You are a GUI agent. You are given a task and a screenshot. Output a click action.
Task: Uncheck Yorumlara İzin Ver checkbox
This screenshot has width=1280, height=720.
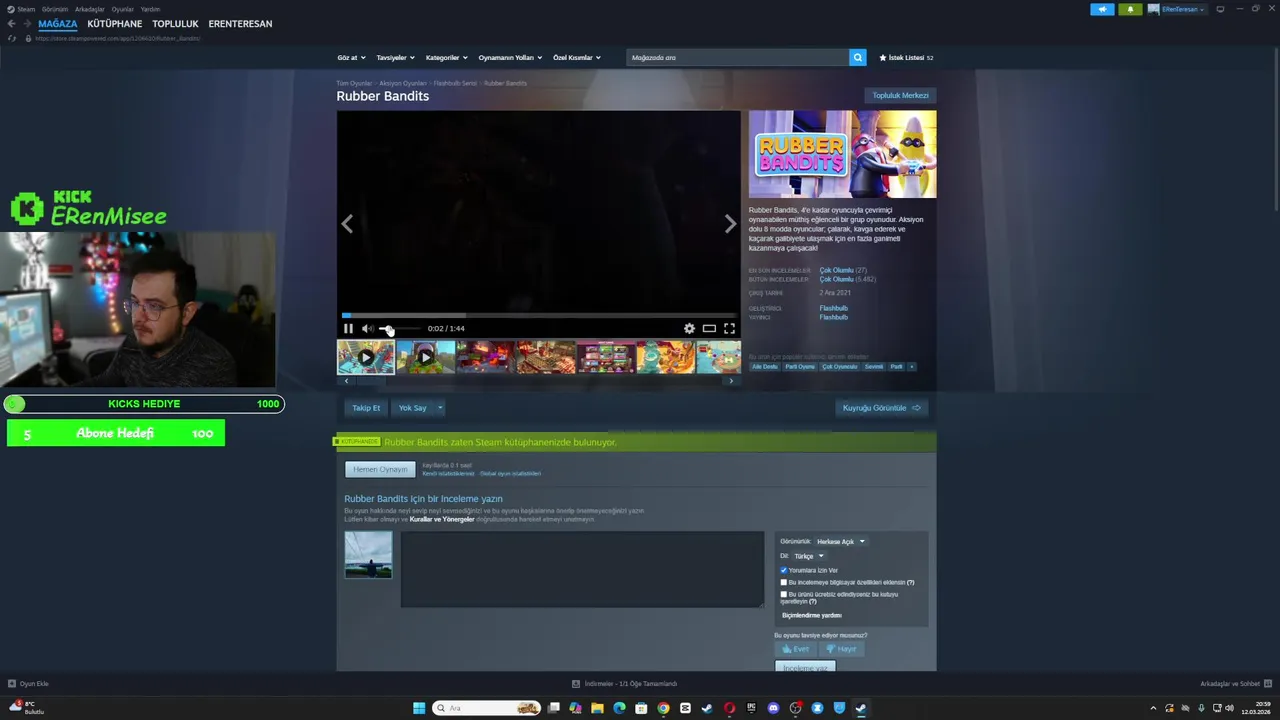[x=784, y=570]
